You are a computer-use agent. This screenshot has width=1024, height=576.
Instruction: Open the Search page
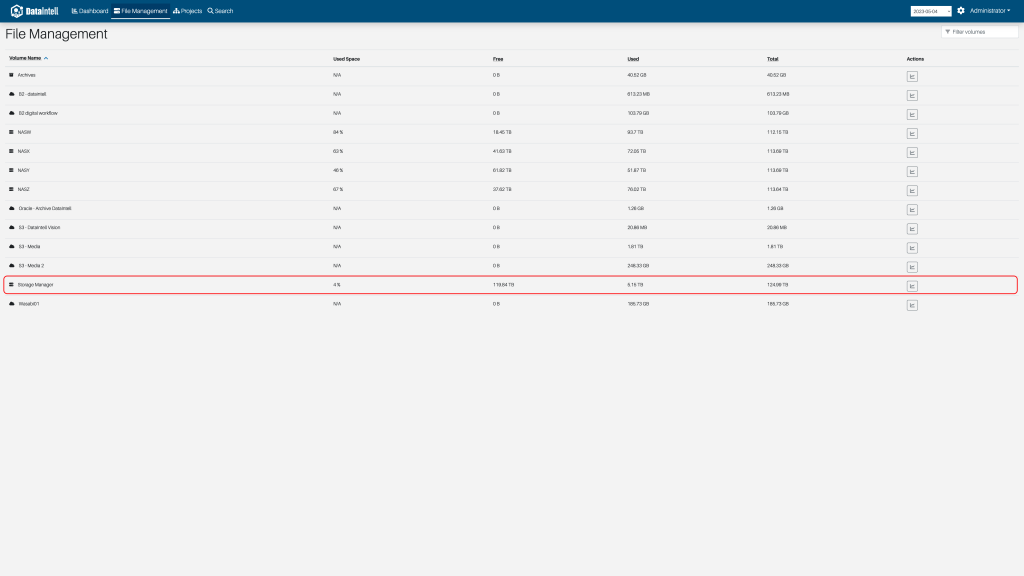click(x=220, y=11)
